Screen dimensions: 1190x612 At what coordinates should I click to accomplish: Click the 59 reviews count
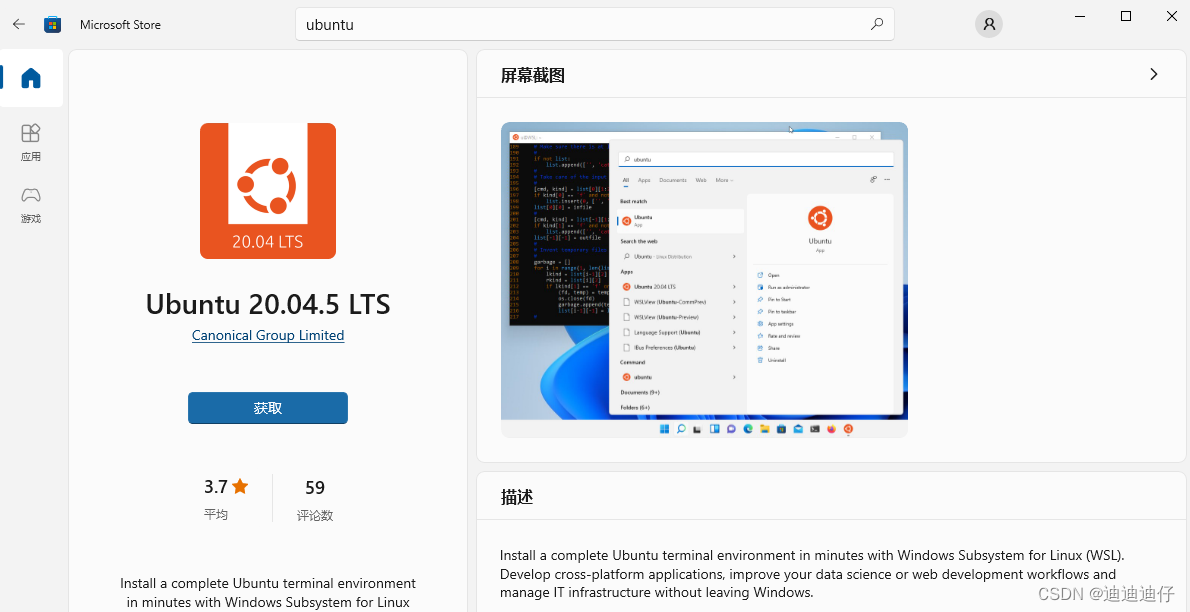click(315, 487)
